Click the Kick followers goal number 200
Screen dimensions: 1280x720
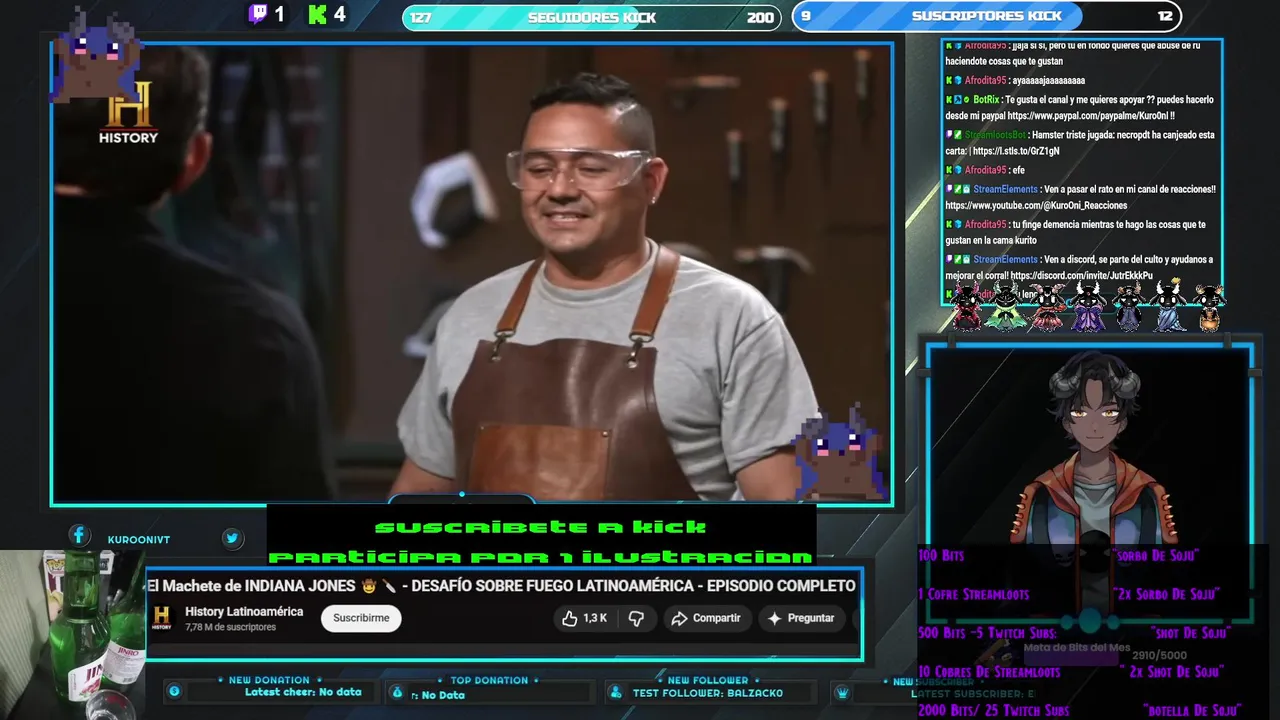coord(760,17)
